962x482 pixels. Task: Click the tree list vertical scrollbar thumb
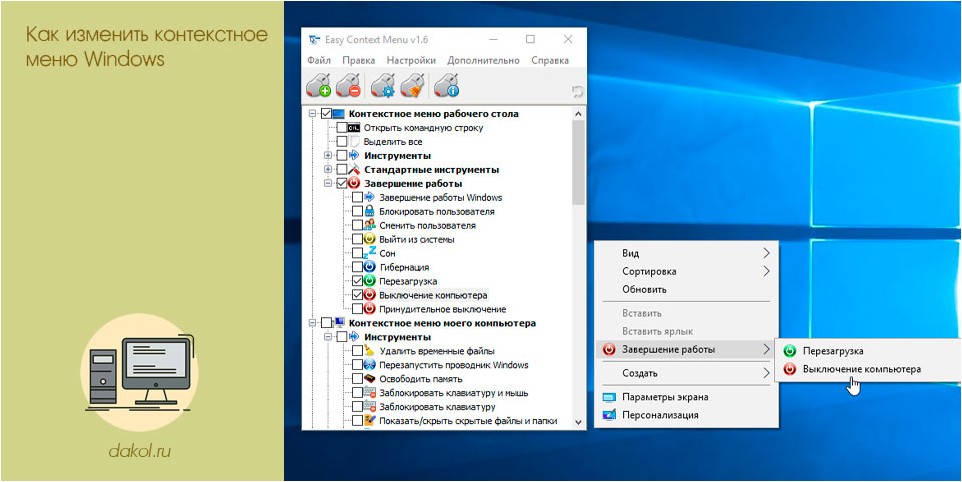578,163
